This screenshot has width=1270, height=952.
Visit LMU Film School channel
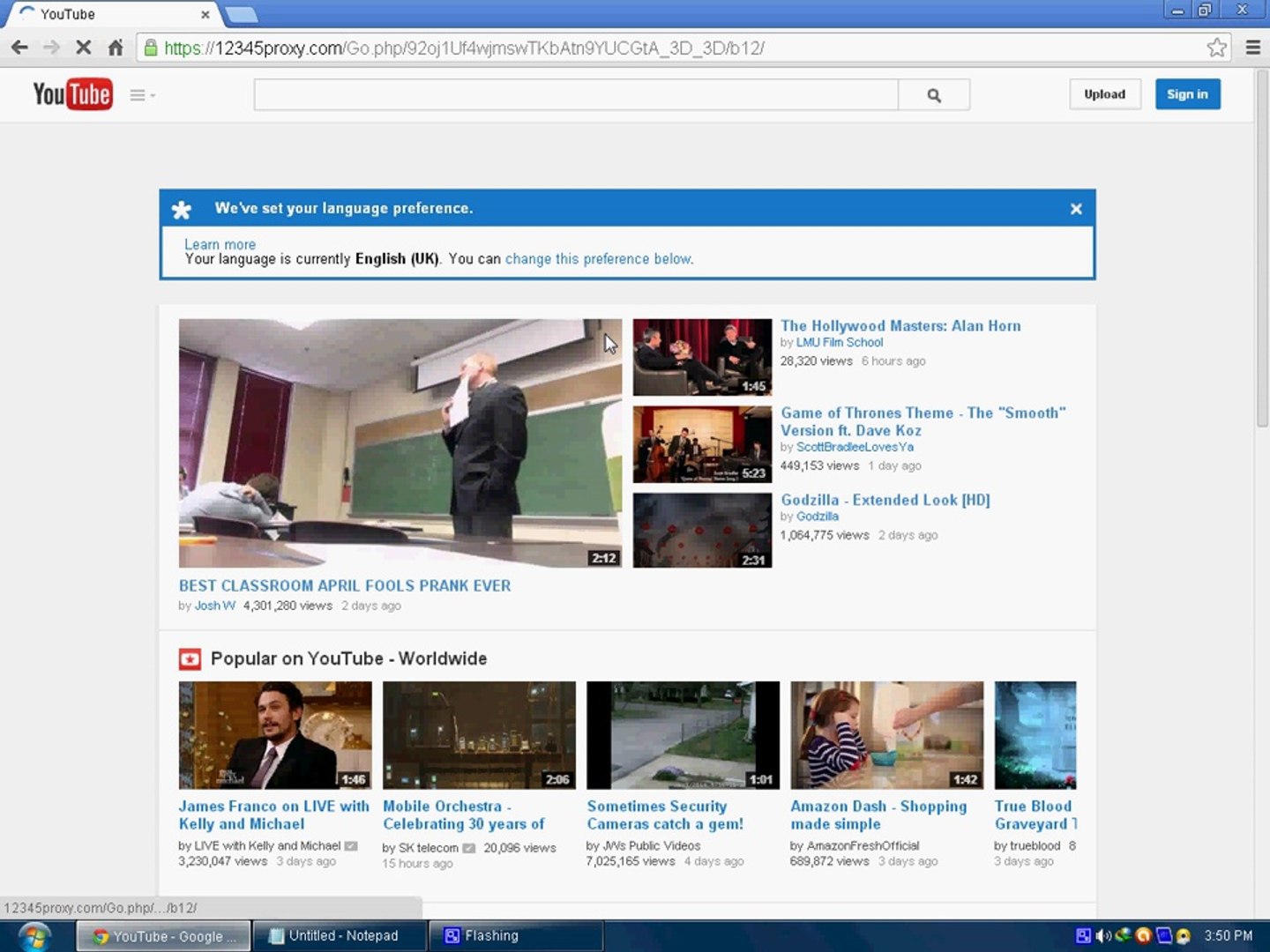tap(840, 343)
